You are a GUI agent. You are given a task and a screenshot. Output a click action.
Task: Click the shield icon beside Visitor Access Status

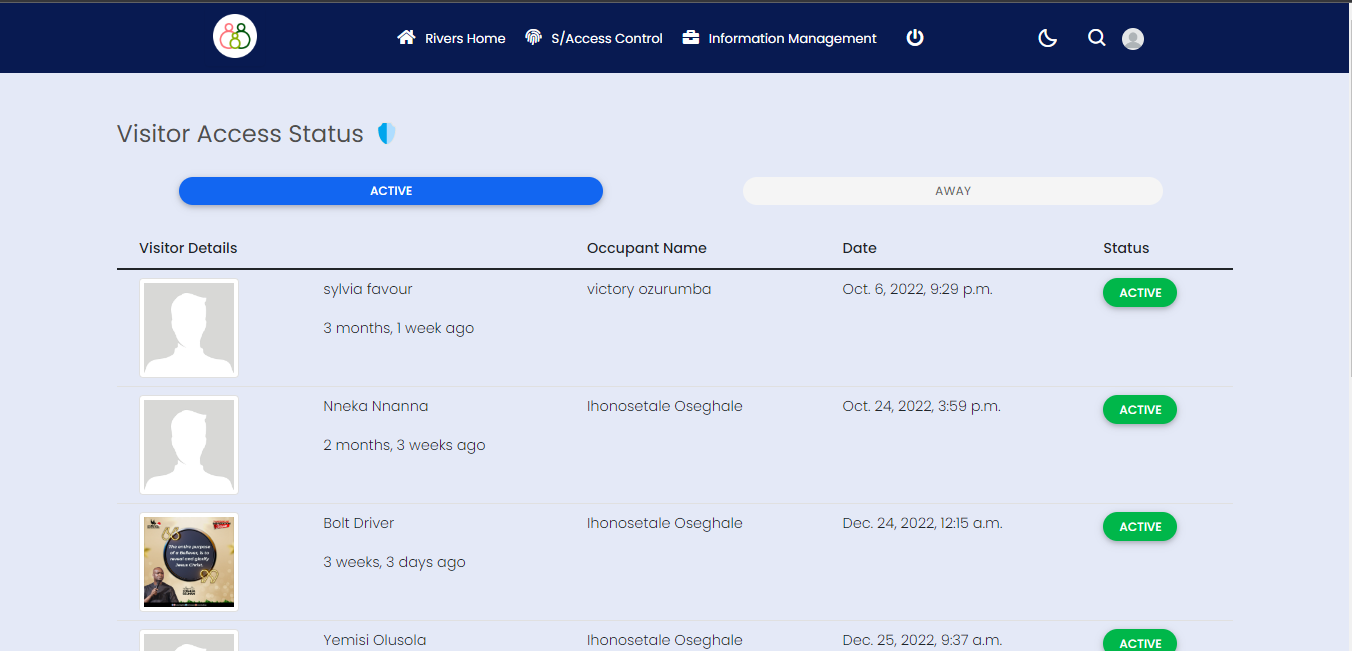[387, 133]
